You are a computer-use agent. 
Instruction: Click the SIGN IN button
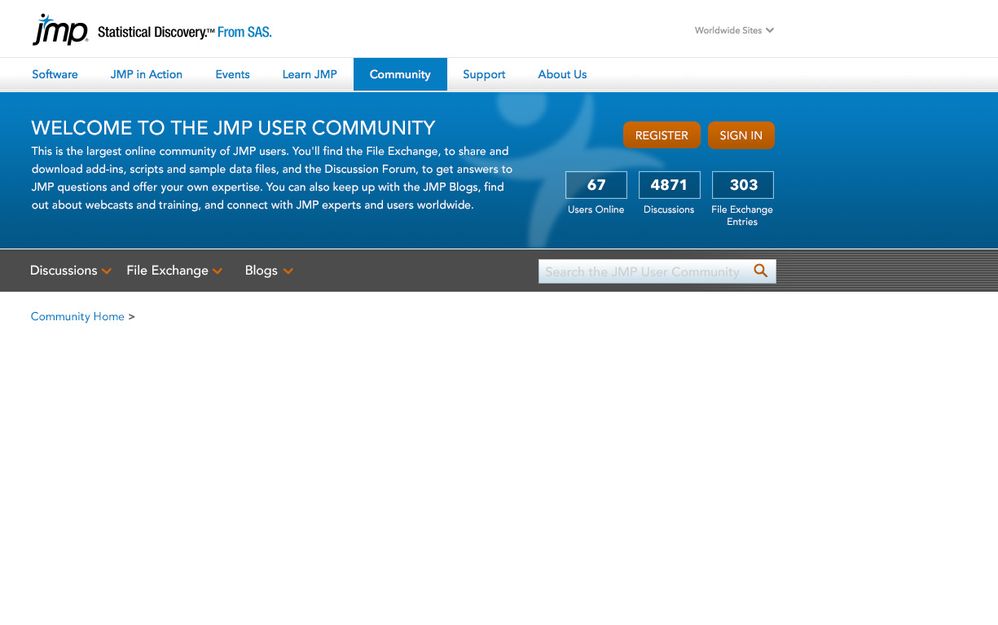[x=741, y=135]
